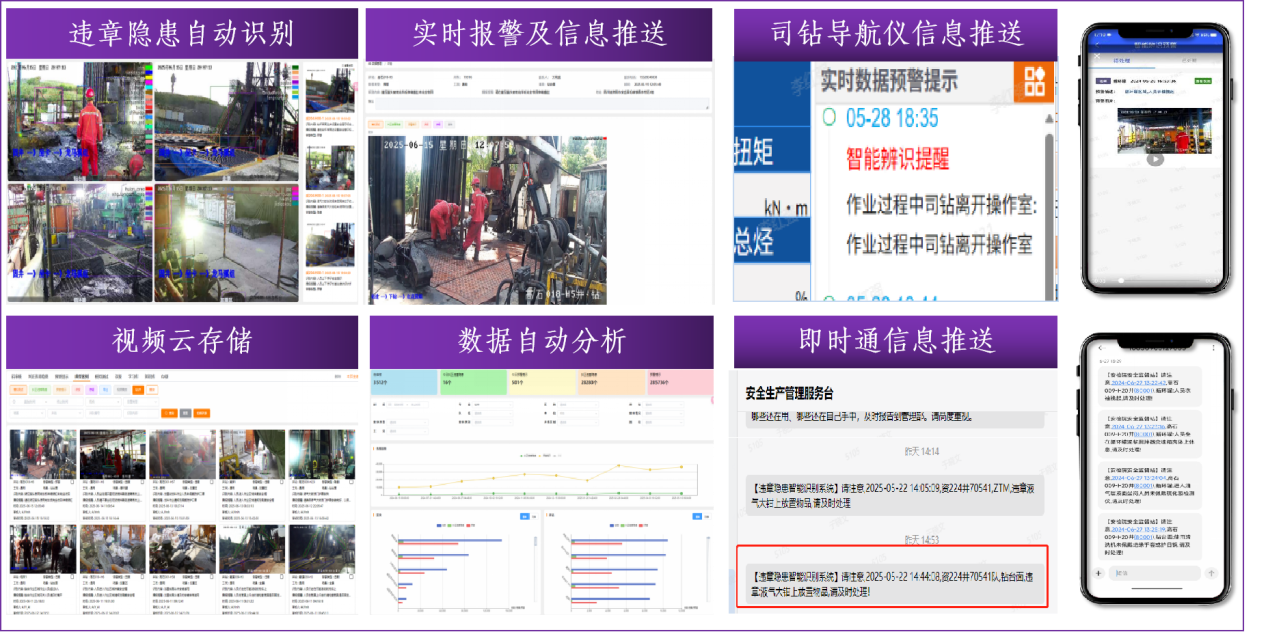The width and height of the screenshot is (1268, 632).
Task: Open bottom-right camera feed in 违章隐患自动识别 panel
Action: click(227, 241)
